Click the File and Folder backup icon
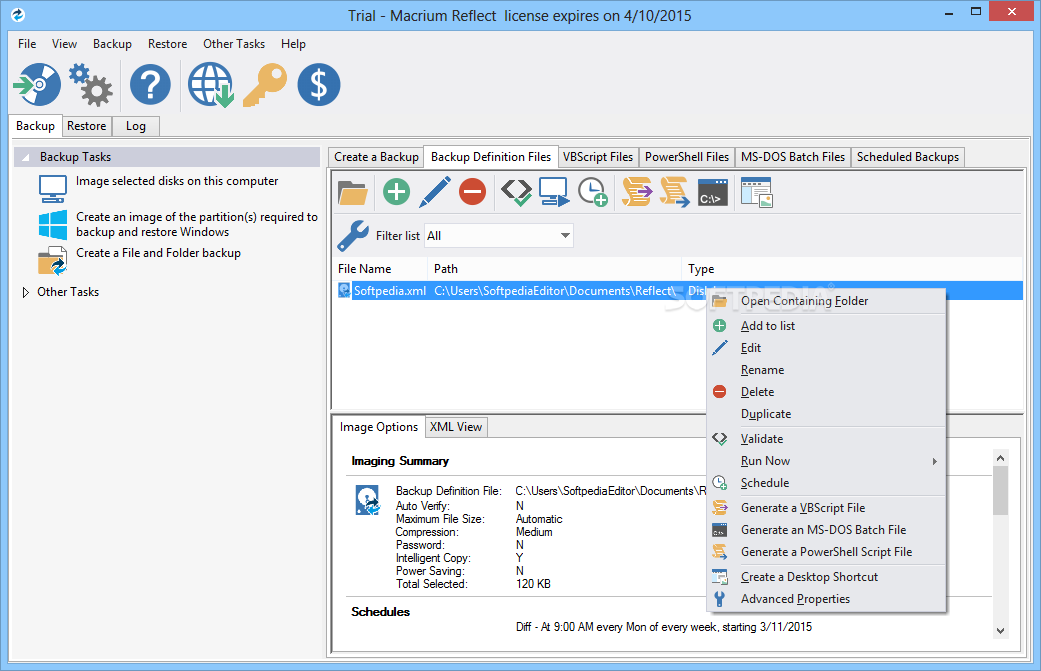Screen dimensions: 1041x671 [52, 261]
